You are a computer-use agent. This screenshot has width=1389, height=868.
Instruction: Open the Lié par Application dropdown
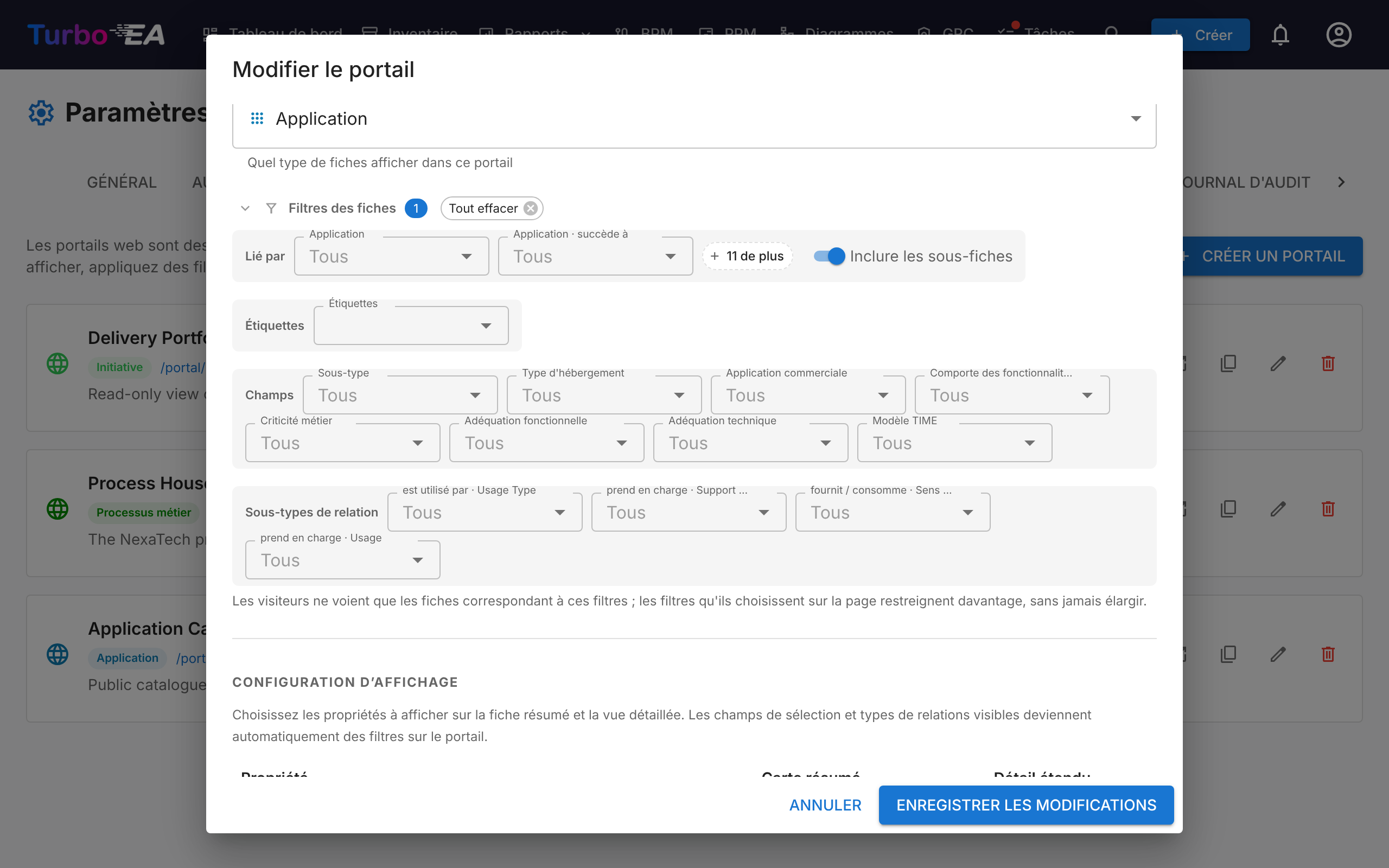(391, 256)
